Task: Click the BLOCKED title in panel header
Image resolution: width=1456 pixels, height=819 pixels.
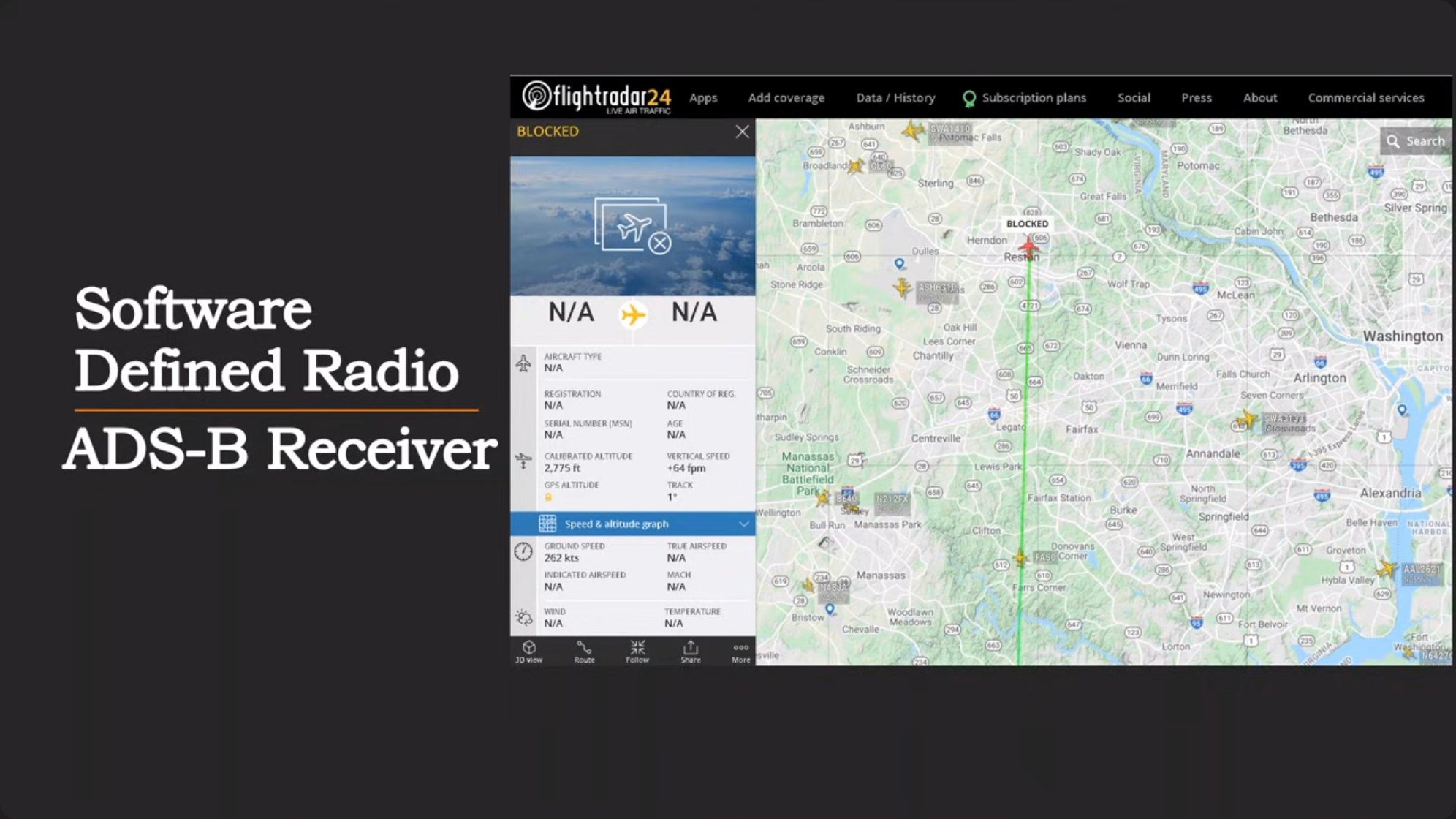Action: [x=547, y=132]
